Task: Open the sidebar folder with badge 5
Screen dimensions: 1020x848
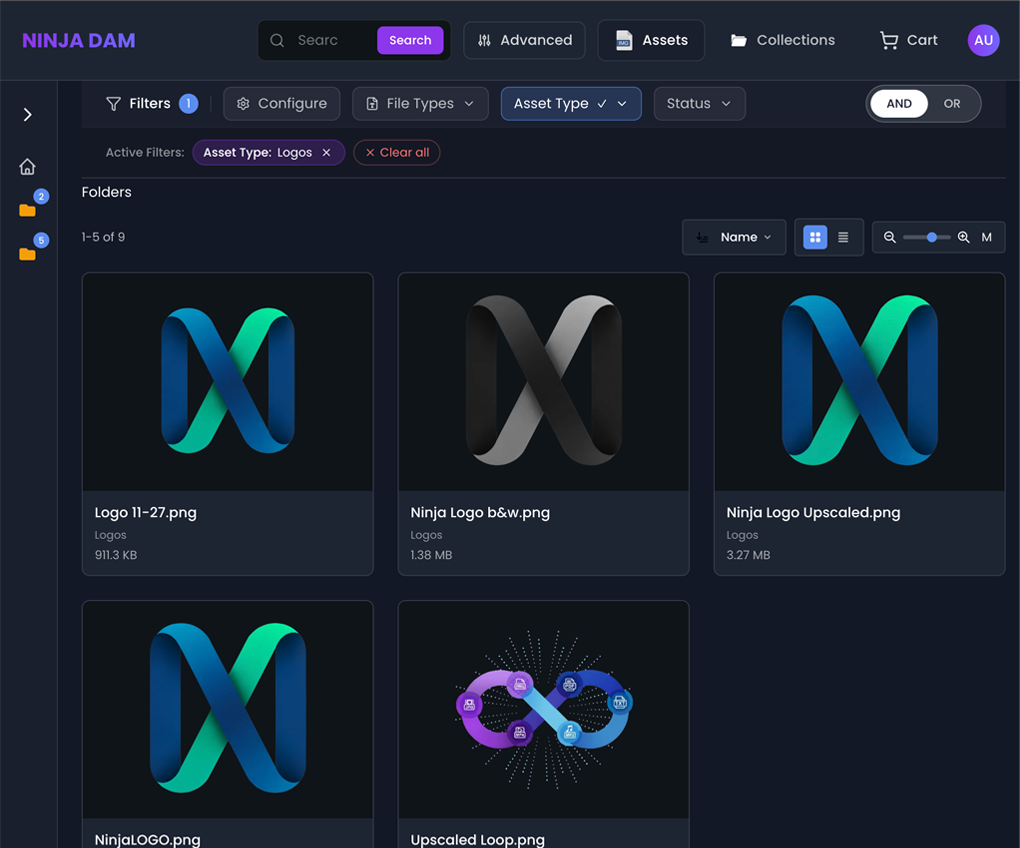Action: point(26,253)
